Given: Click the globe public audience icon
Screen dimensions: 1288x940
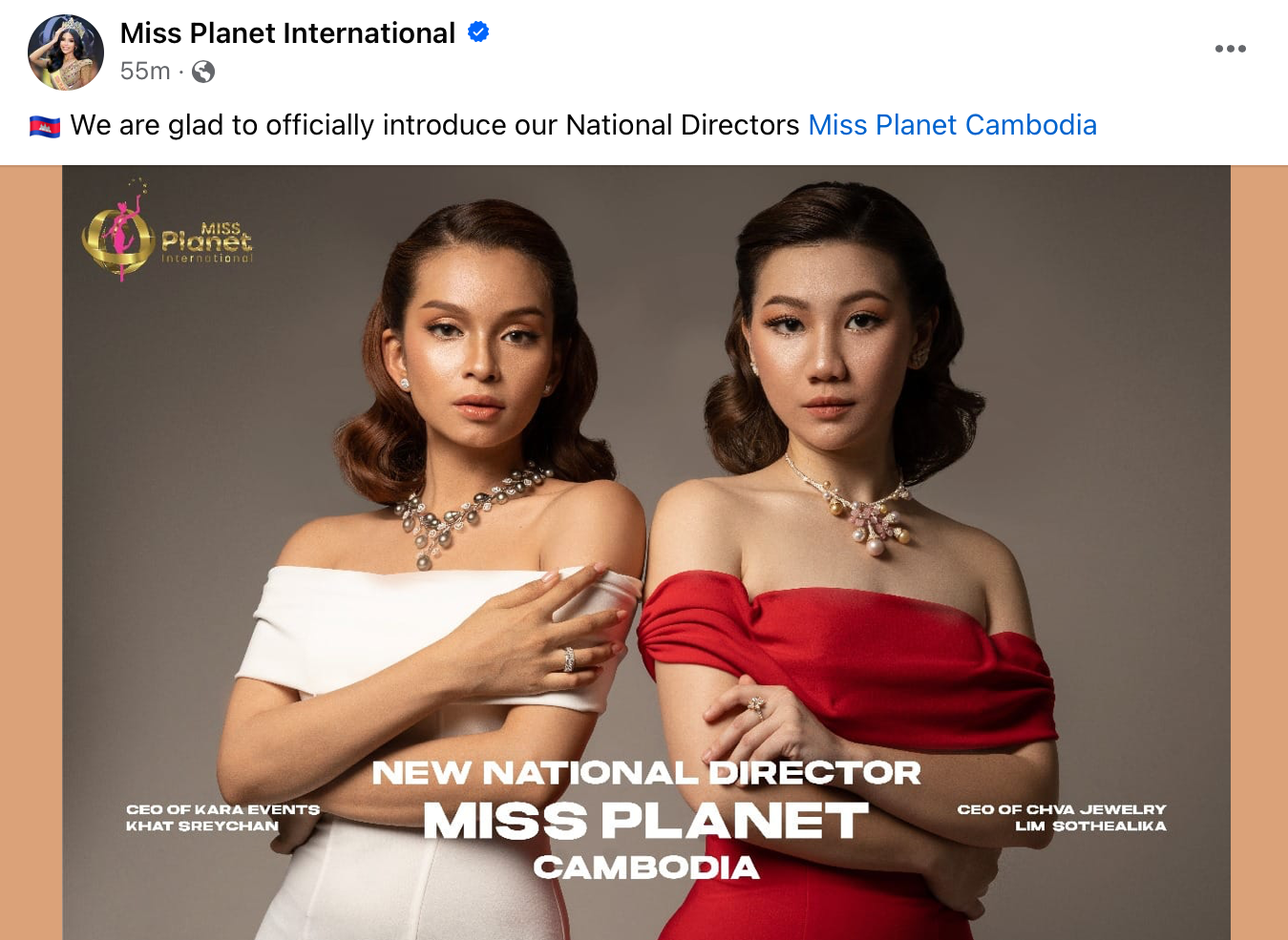Looking at the screenshot, I should coord(203,72).
